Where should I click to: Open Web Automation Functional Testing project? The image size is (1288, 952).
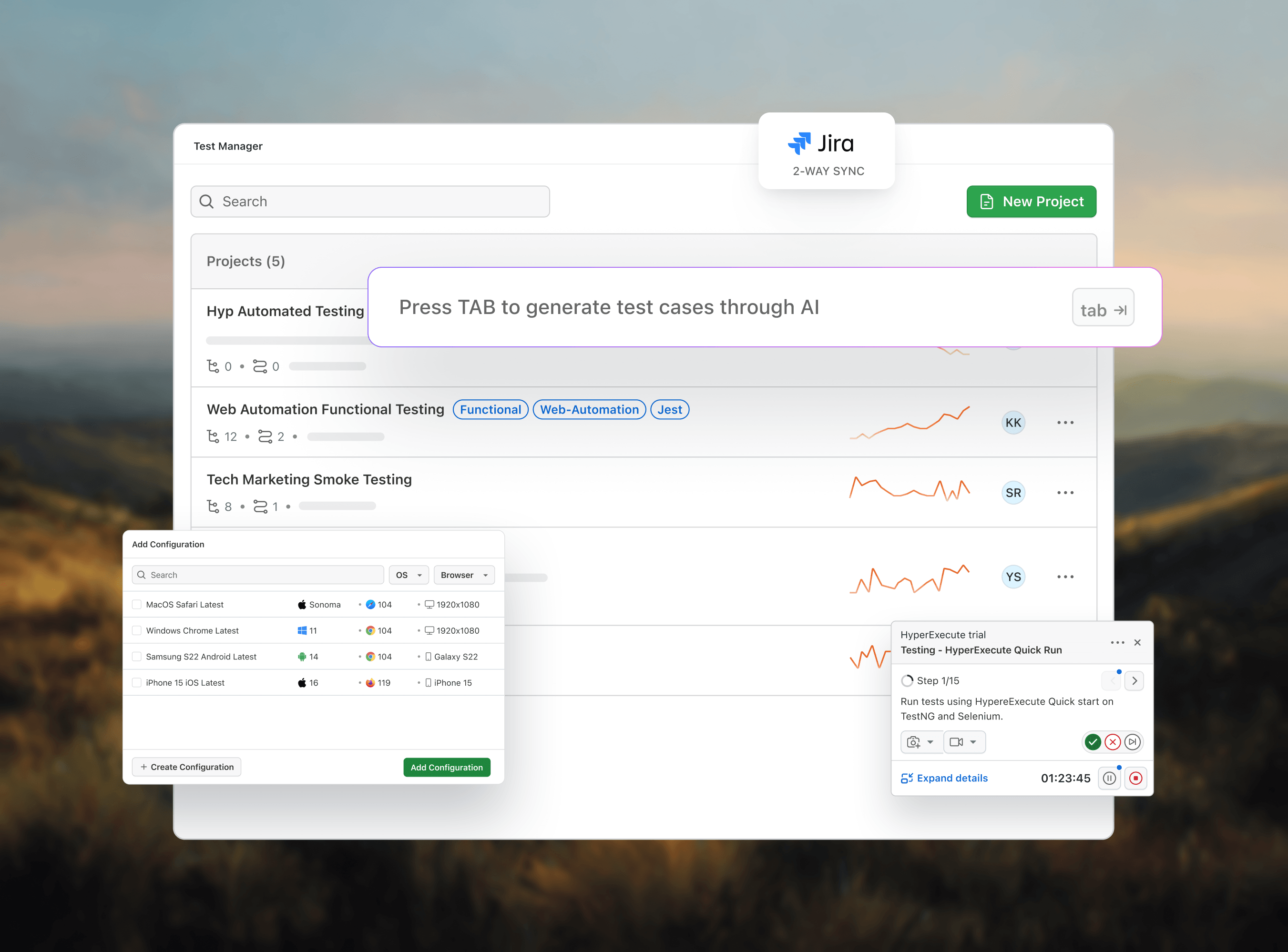(326, 409)
